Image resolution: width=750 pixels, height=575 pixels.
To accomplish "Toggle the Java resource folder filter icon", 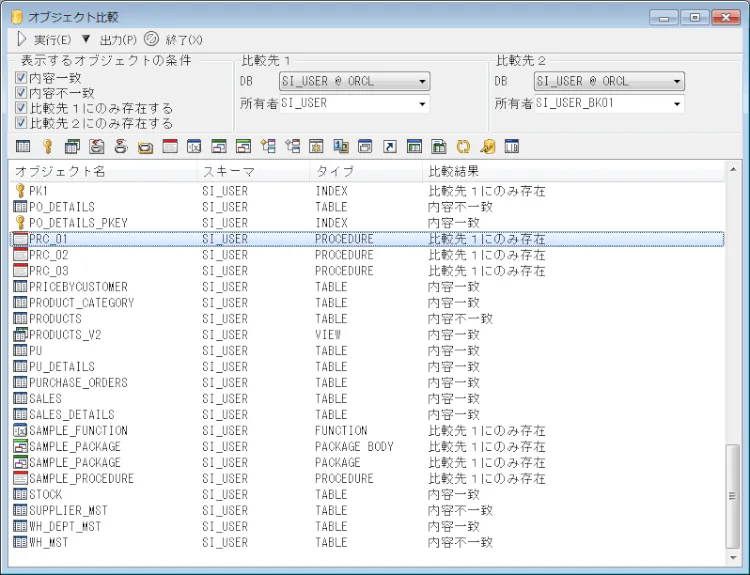I will pyautogui.click(x=145, y=146).
